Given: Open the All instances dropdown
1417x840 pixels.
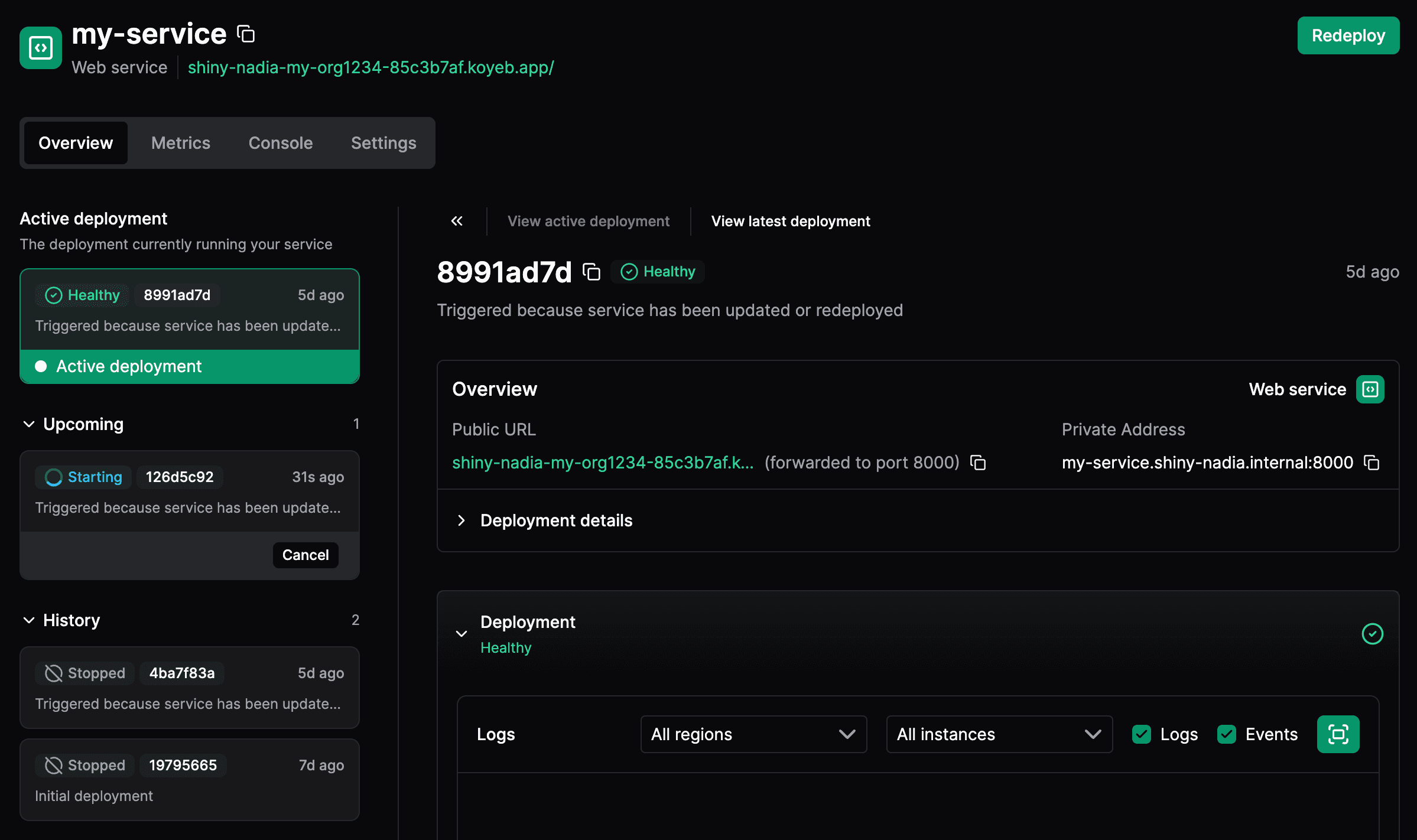Looking at the screenshot, I should coord(999,734).
